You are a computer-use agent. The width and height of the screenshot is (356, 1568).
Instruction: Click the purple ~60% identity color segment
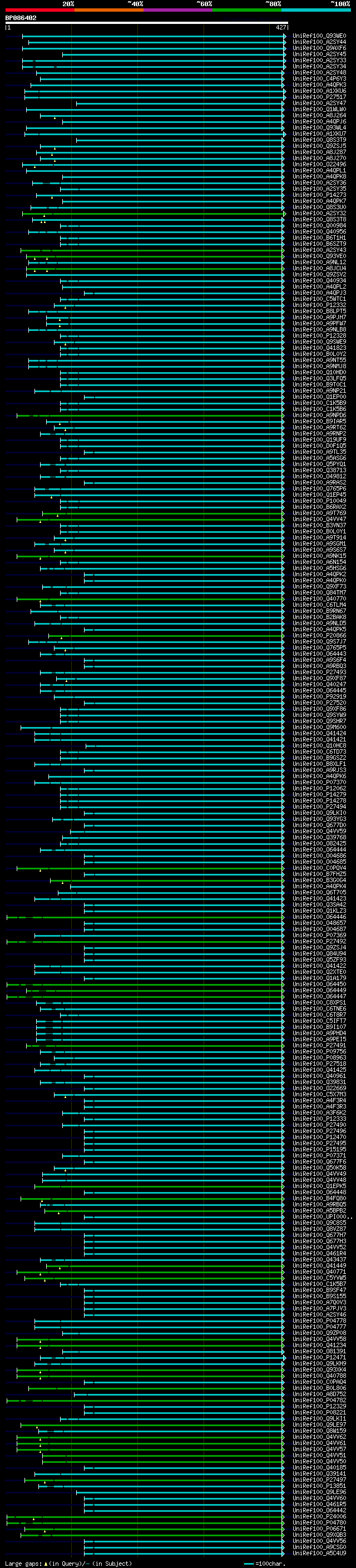click(x=177, y=10)
